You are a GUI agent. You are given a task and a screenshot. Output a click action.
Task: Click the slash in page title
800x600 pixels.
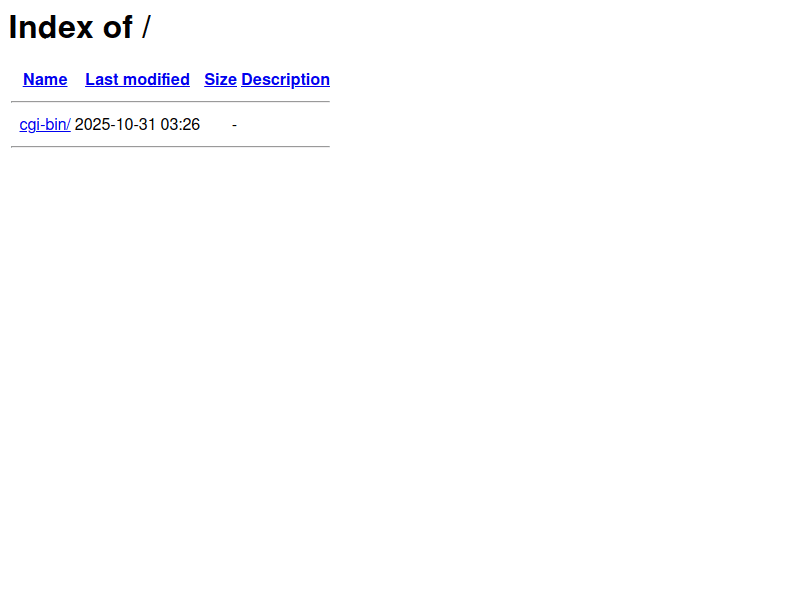pos(146,27)
